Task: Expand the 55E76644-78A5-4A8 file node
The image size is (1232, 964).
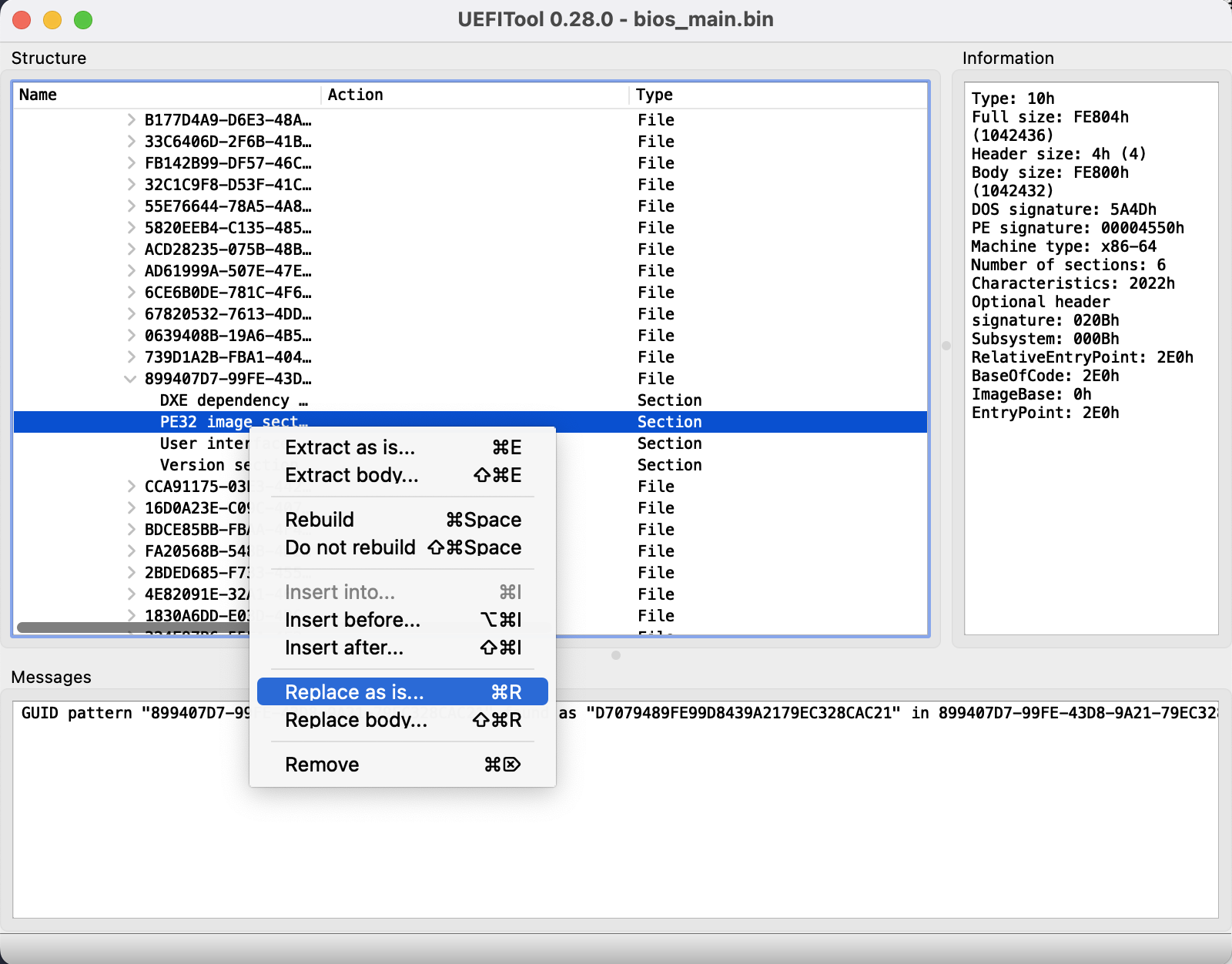Action: [x=132, y=206]
